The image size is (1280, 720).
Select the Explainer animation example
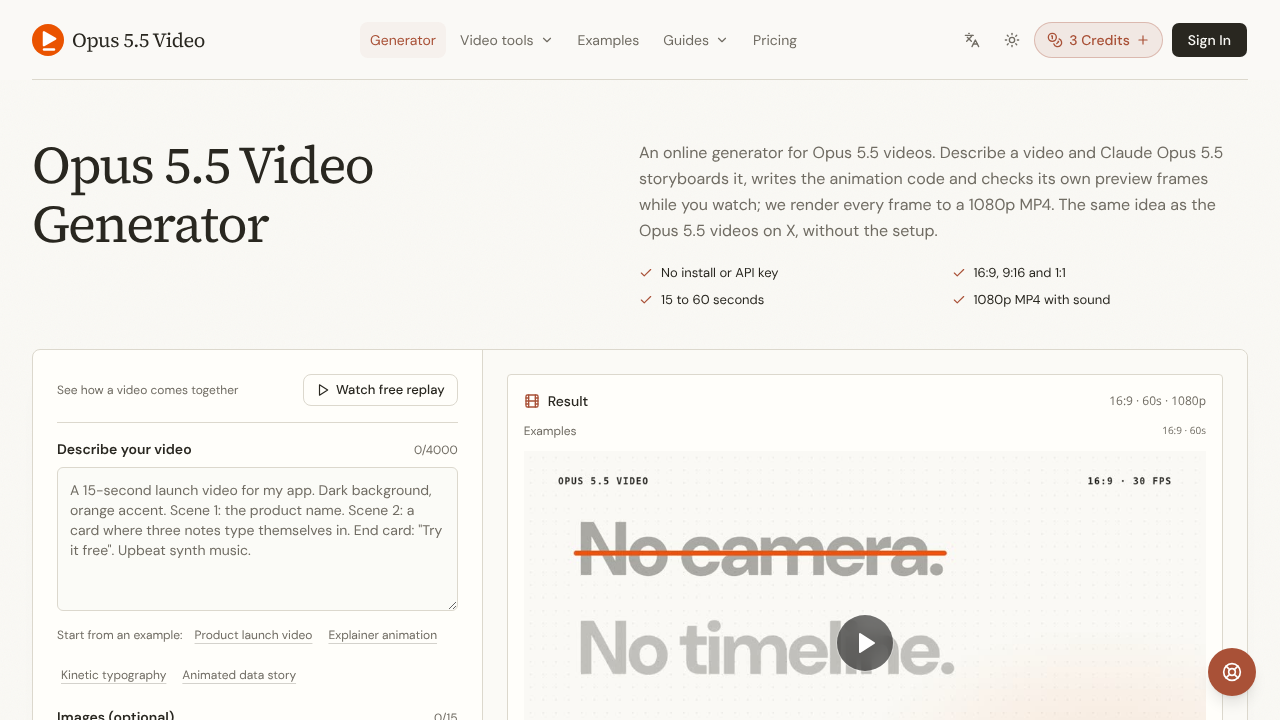(x=383, y=635)
